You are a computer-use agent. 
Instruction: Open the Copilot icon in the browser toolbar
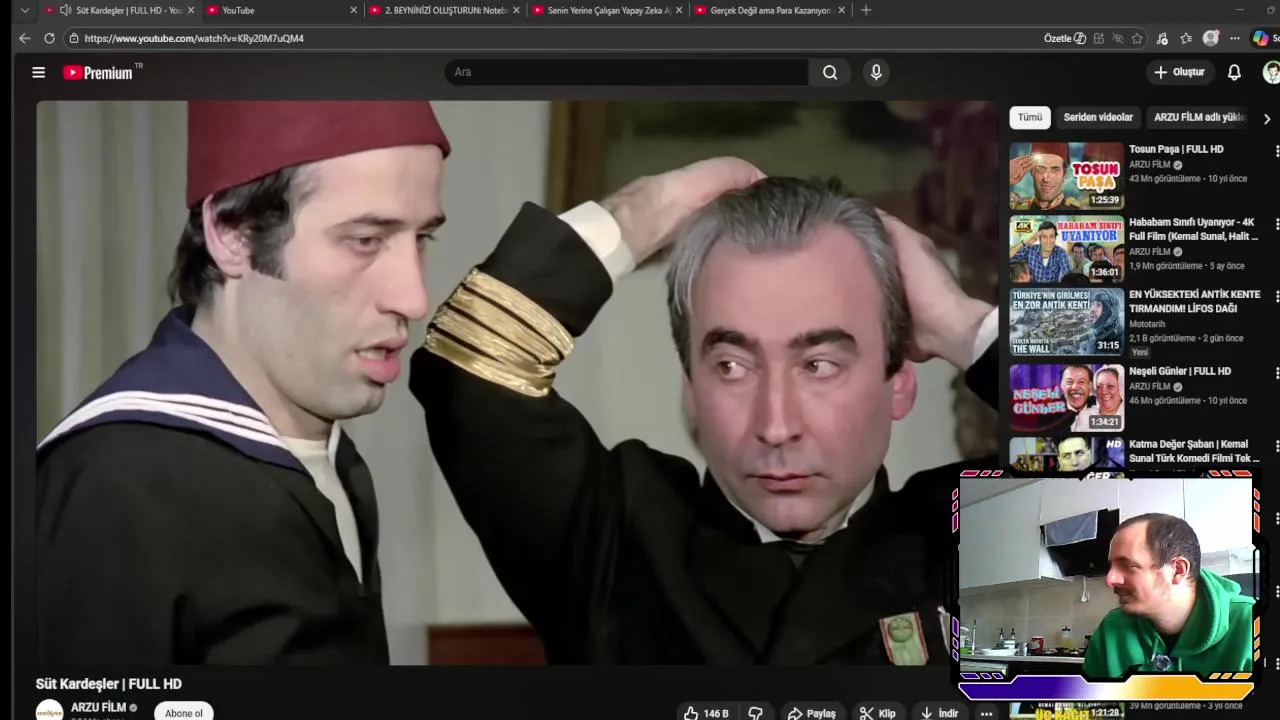tap(1261, 38)
